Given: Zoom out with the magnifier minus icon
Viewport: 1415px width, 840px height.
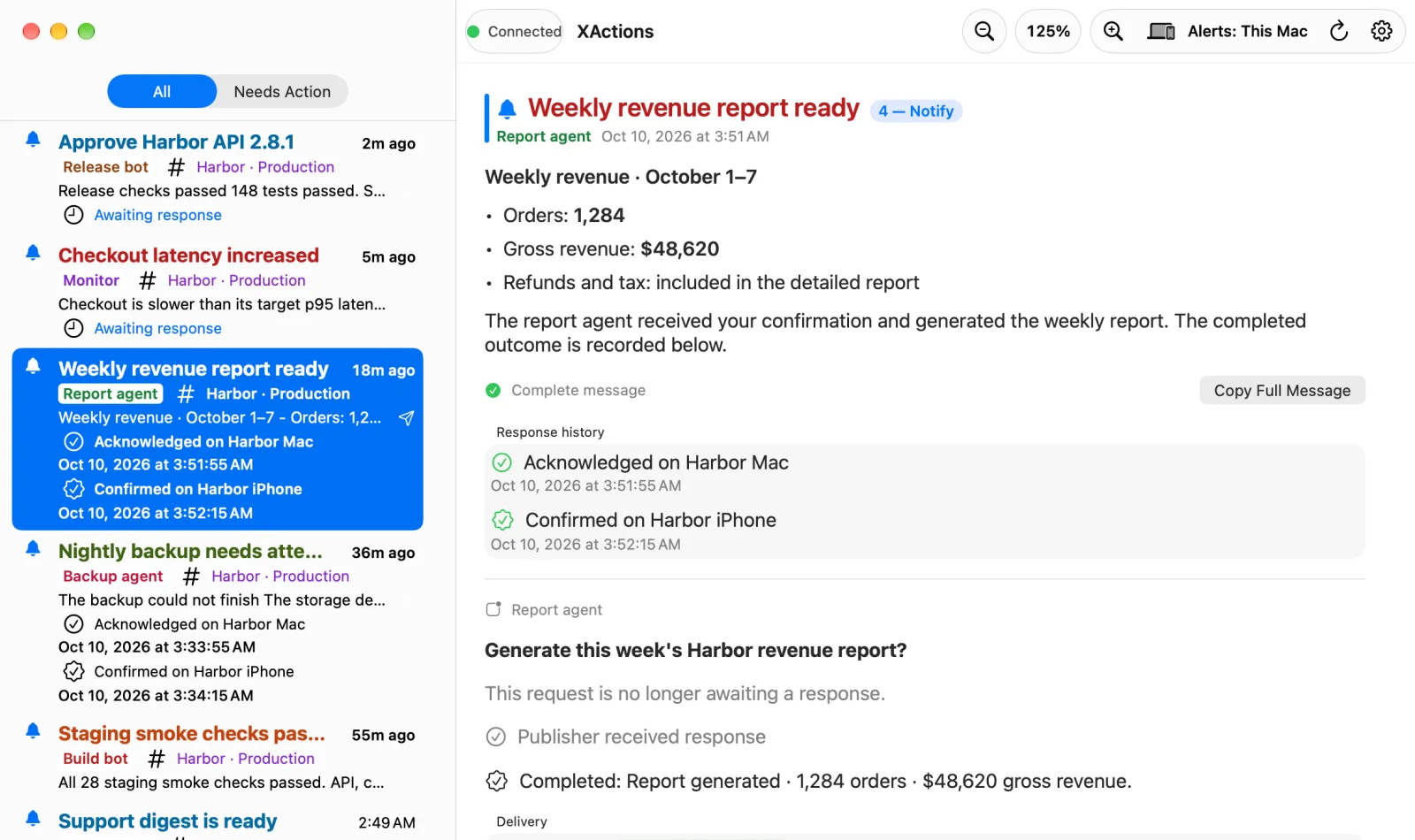Looking at the screenshot, I should 984,32.
